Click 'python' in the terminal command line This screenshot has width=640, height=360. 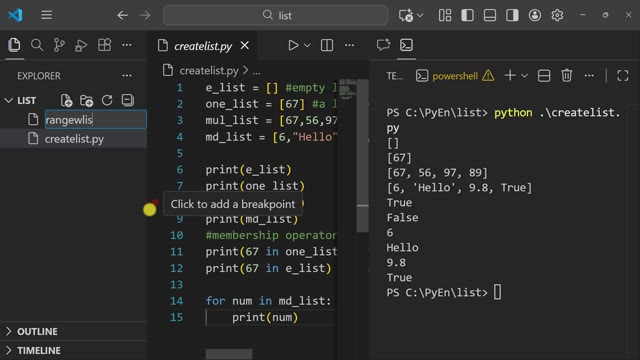click(x=513, y=113)
